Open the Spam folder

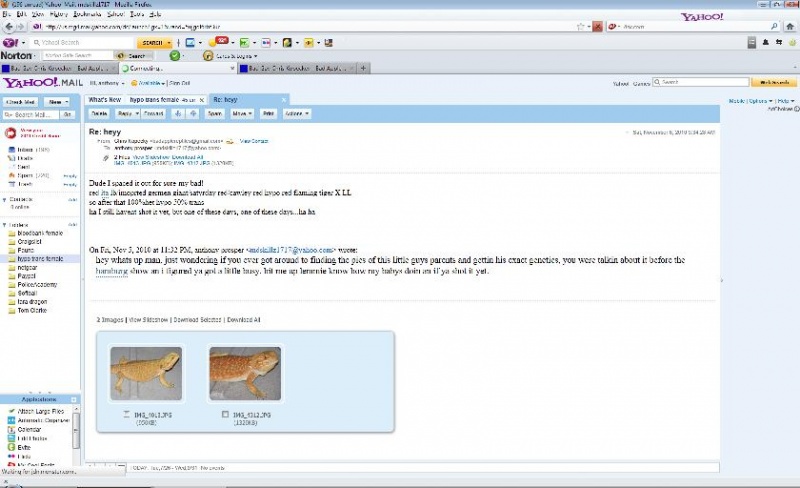point(24,176)
